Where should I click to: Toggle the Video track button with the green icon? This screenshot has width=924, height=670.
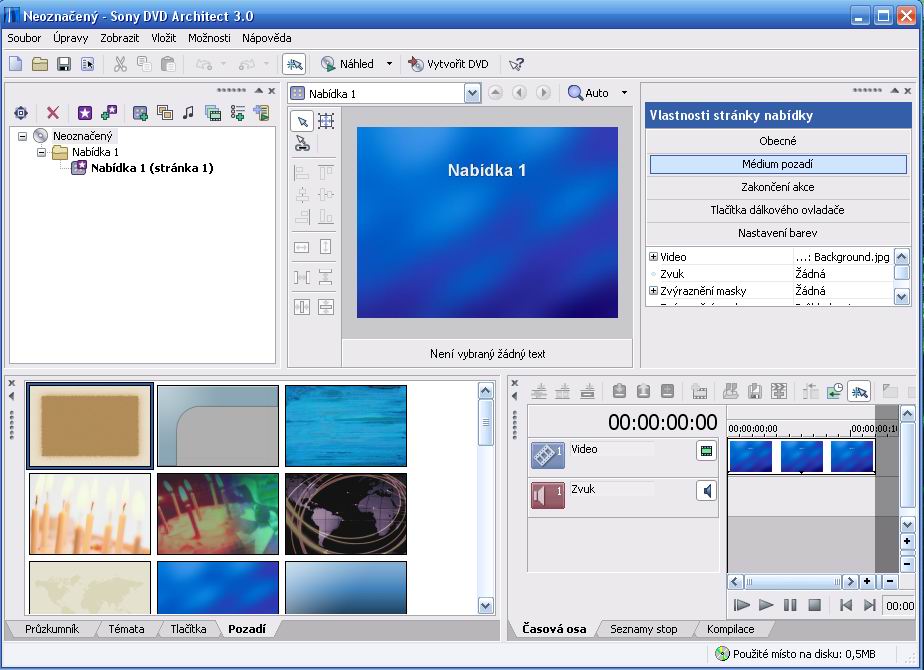click(708, 451)
